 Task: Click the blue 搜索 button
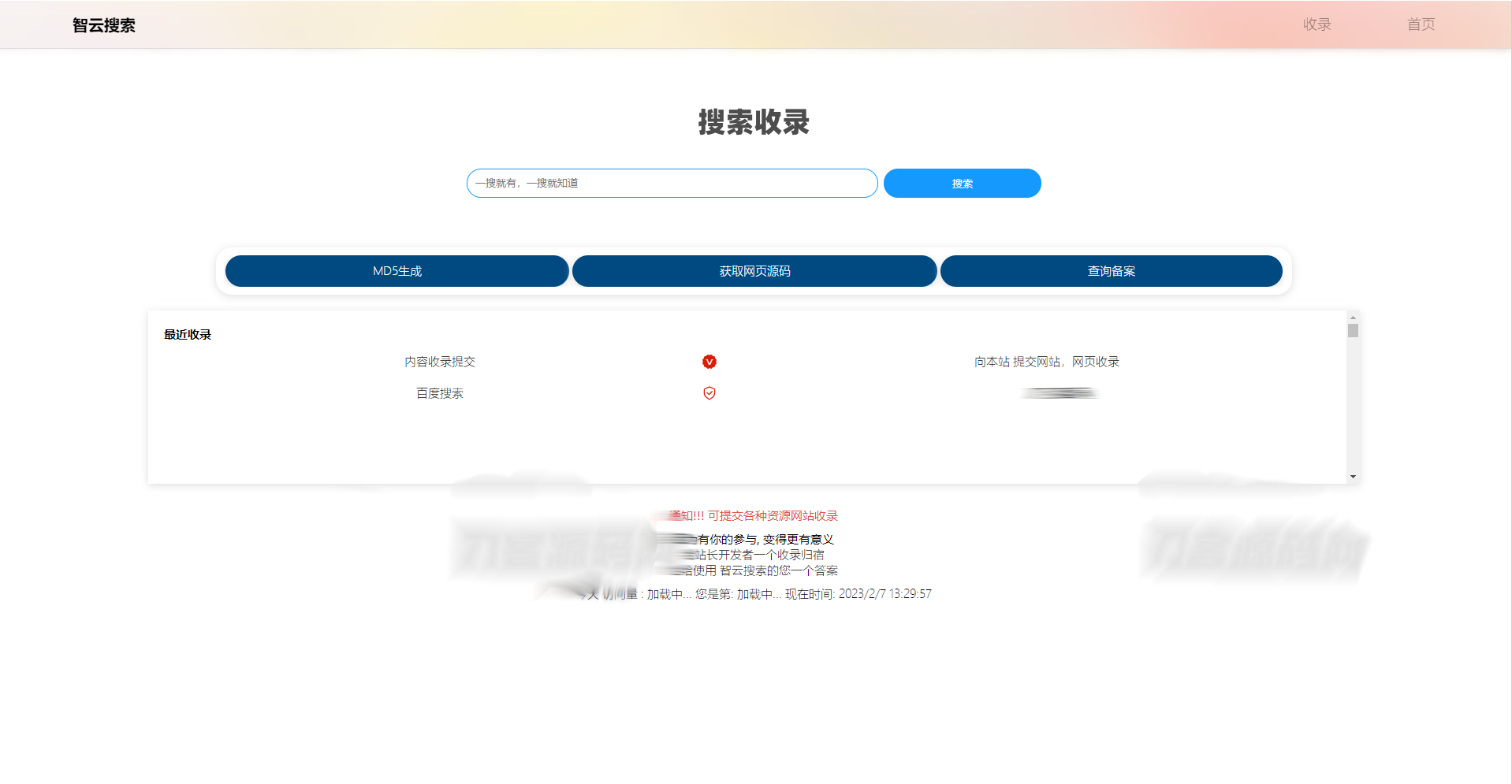[x=962, y=183]
